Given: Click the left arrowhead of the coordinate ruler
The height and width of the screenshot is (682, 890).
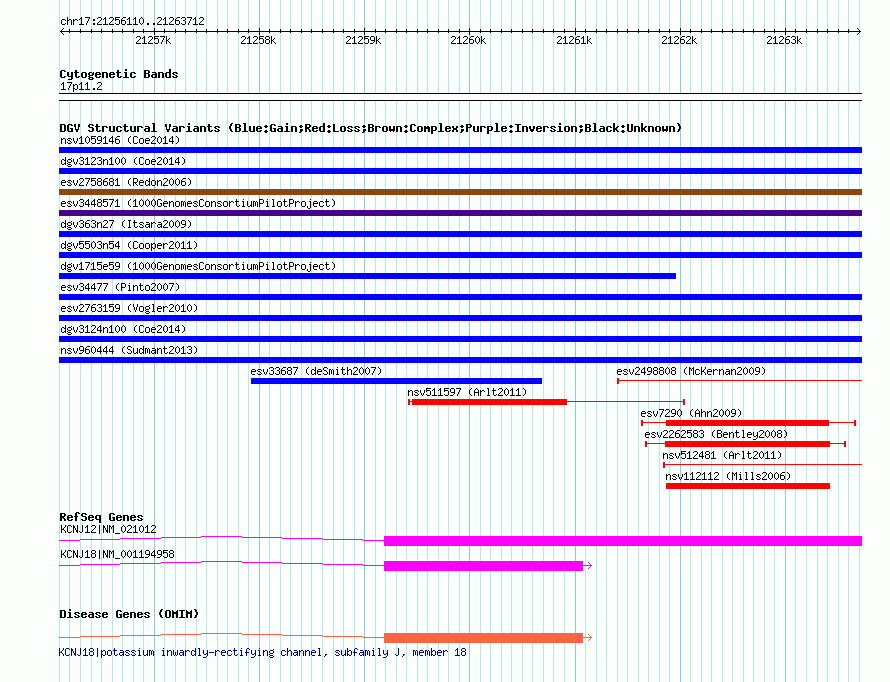Looking at the screenshot, I should pyautogui.click(x=63, y=31).
